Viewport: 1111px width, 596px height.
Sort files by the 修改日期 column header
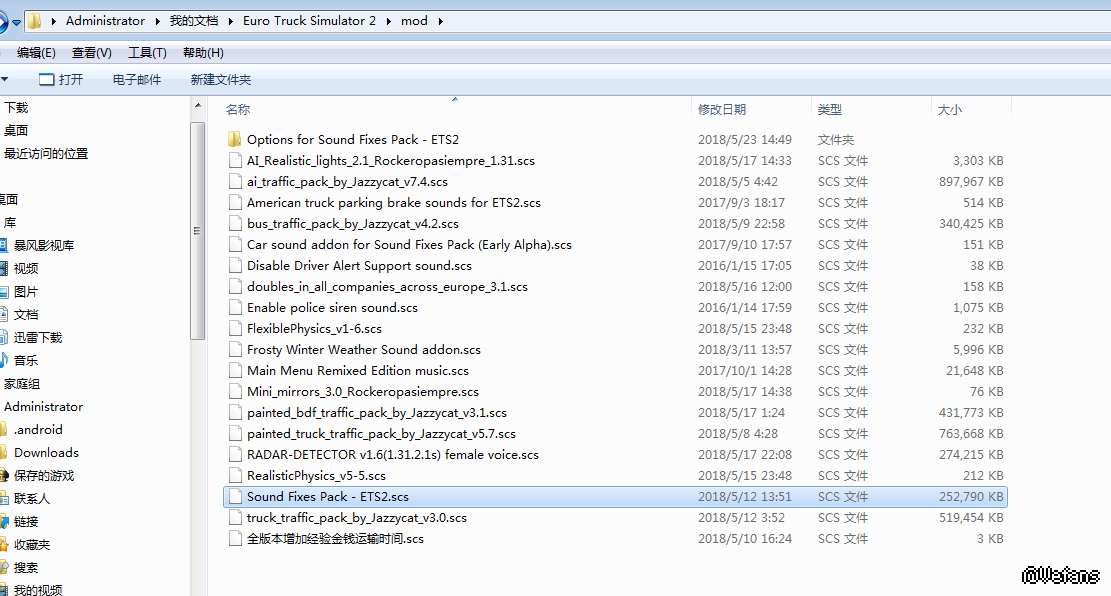click(x=722, y=110)
